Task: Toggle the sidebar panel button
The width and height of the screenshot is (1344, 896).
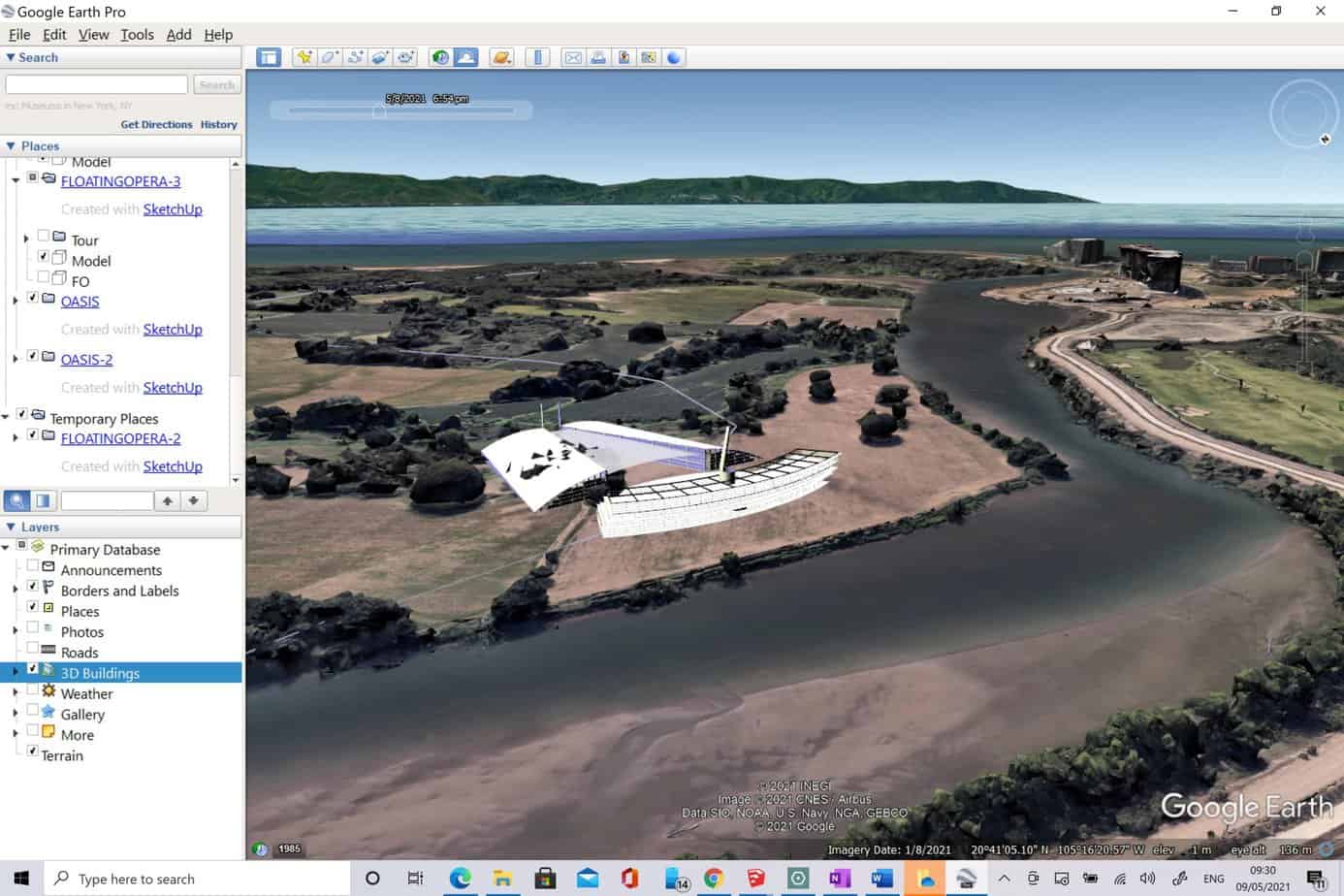Action: point(269,57)
